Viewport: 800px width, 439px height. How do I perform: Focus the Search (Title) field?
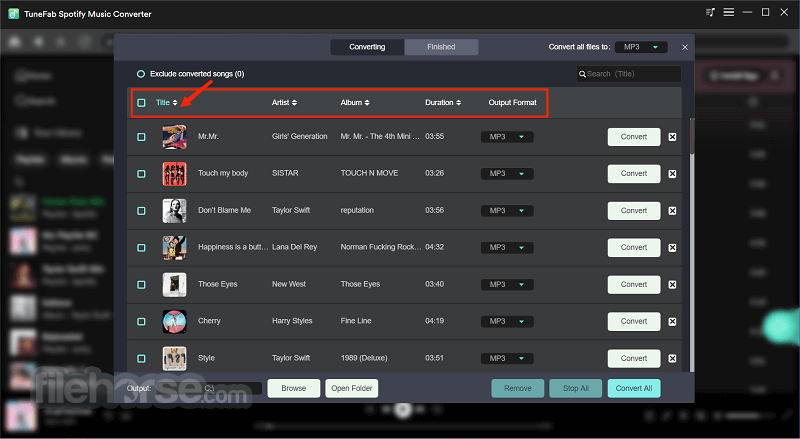pyautogui.click(x=629, y=74)
